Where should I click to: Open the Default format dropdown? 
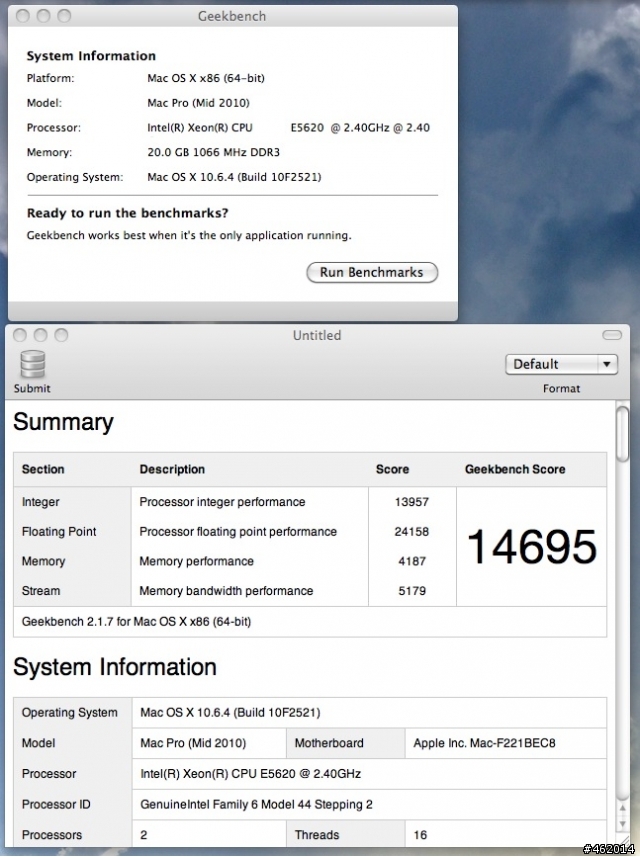click(561, 364)
